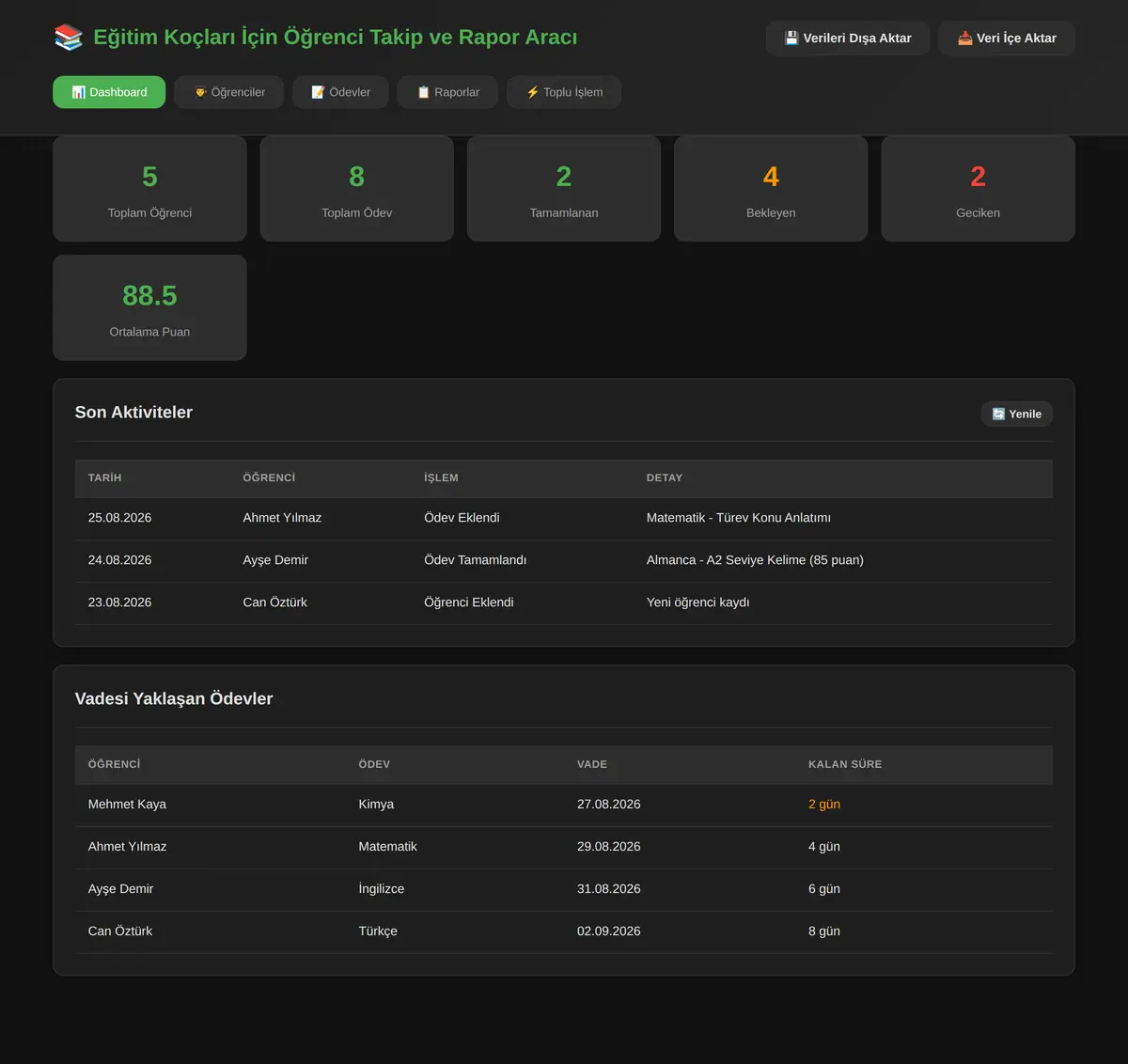Click the Verileri Dışa Aktar button
This screenshot has width=1128, height=1064.
[x=848, y=39]
